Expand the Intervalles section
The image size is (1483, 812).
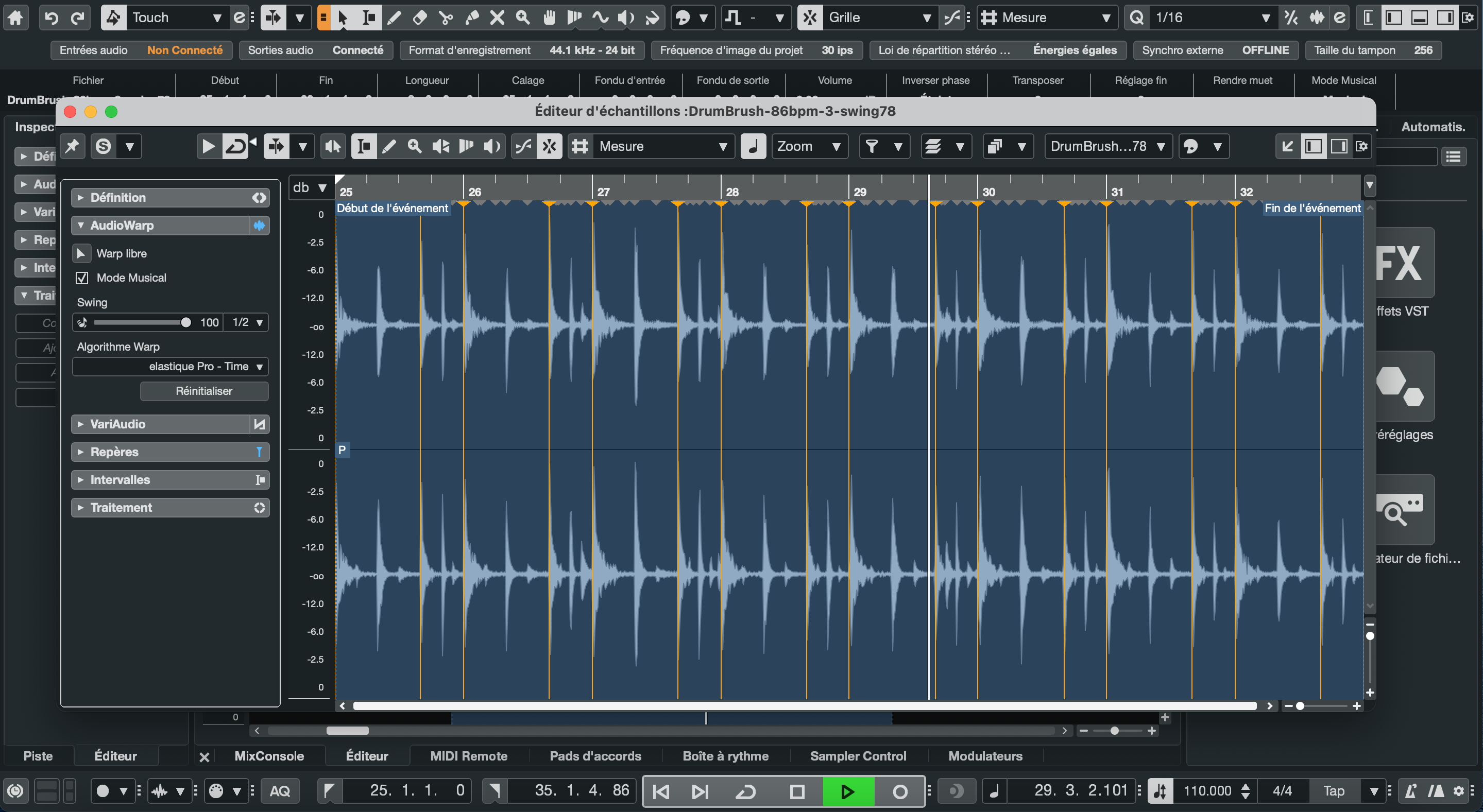80,480
